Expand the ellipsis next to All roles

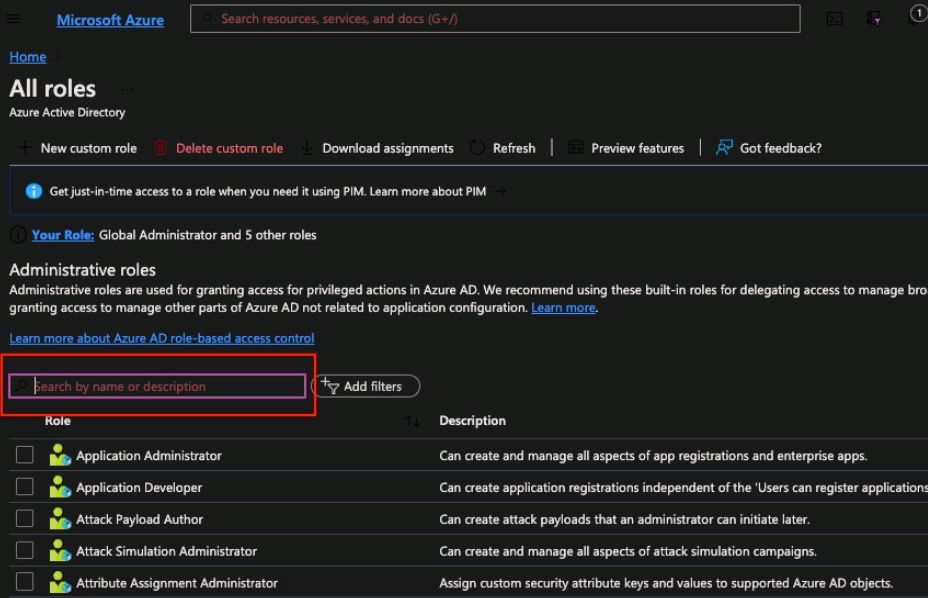(127, 88)
